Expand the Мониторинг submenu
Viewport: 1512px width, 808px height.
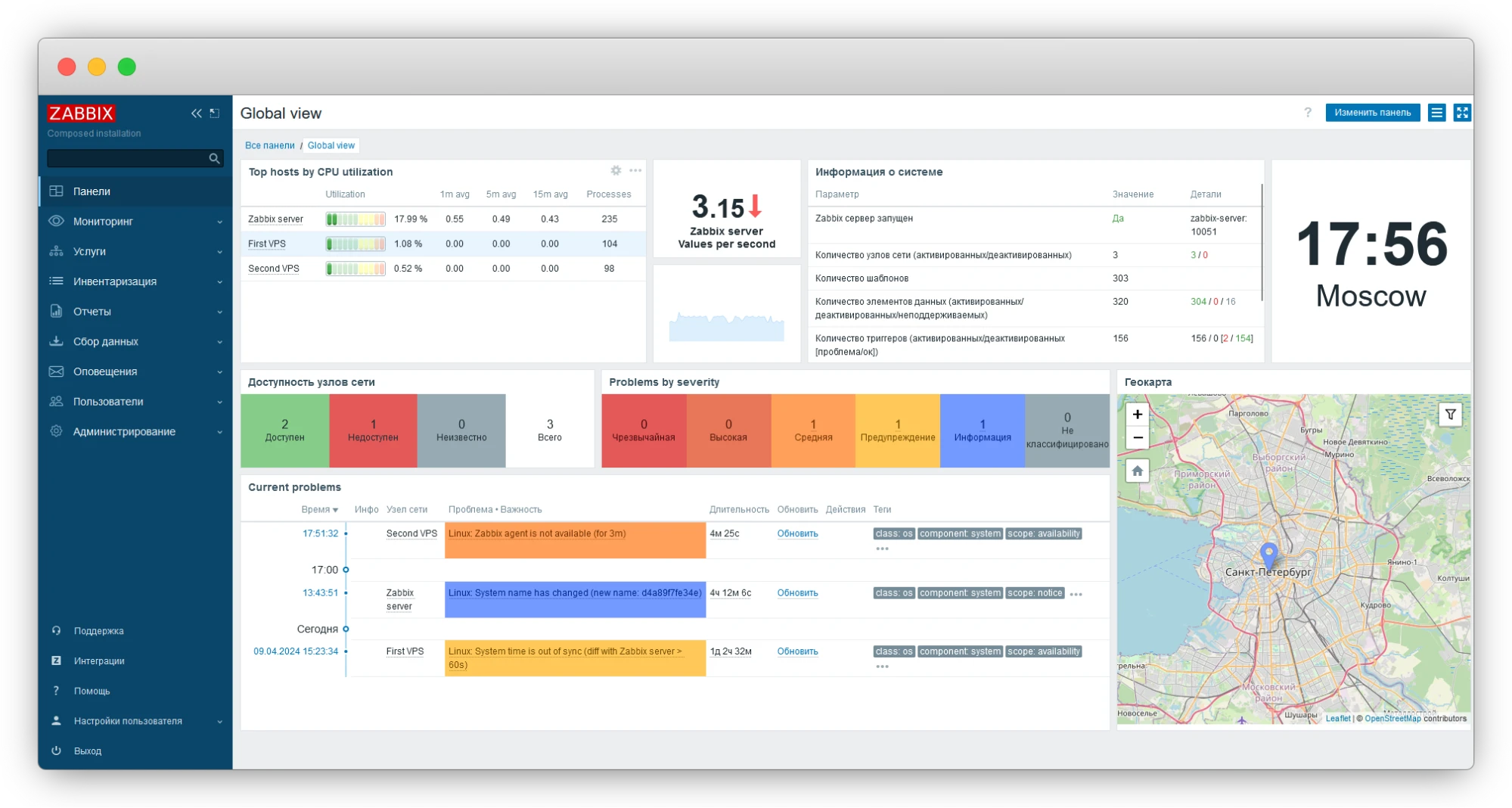coord(103,221)
